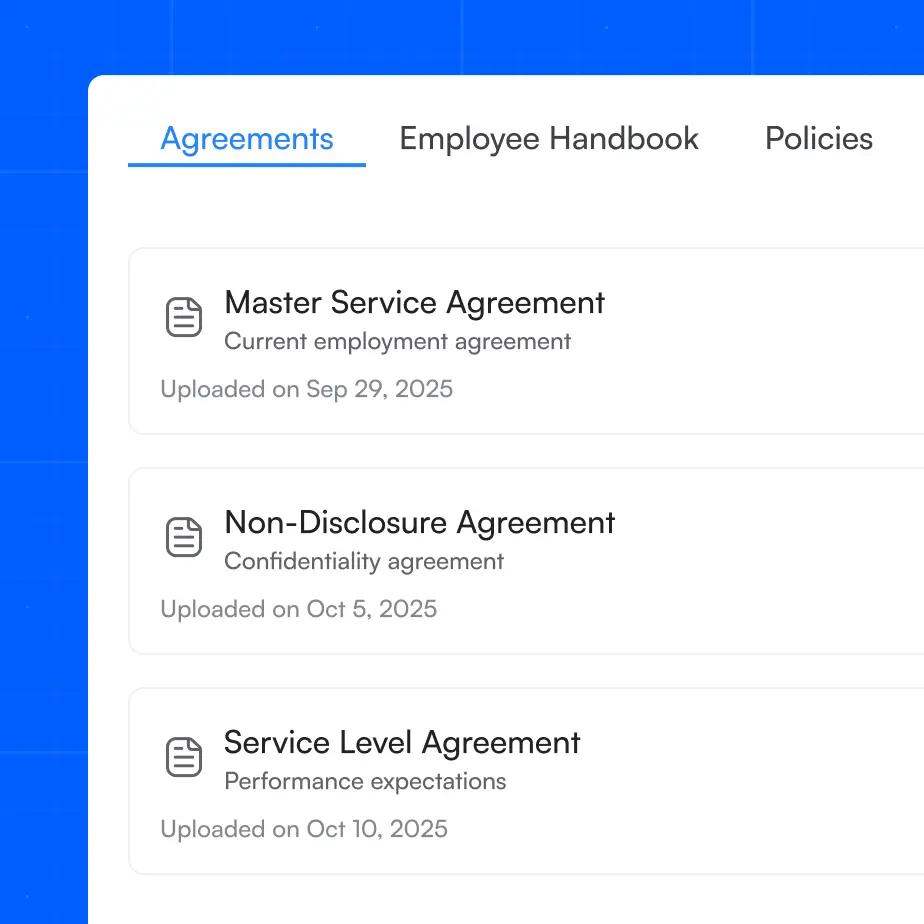The height and width of the screenshot is (924, 924).
Task: Select the Policies tab
Action: tap(819, 139)
